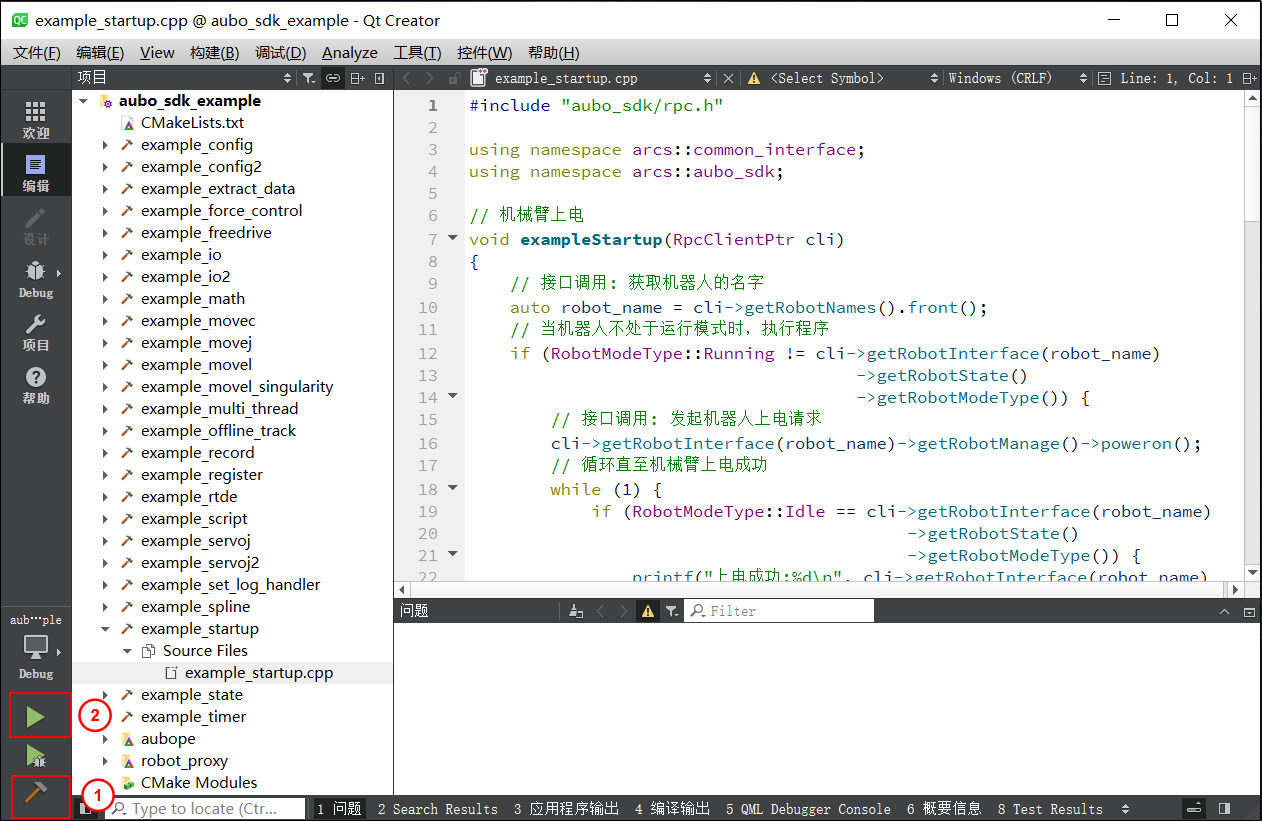Expand the robot_proxy node
Viewport: 1262px width, 821px height.
[x=105, y=761]
